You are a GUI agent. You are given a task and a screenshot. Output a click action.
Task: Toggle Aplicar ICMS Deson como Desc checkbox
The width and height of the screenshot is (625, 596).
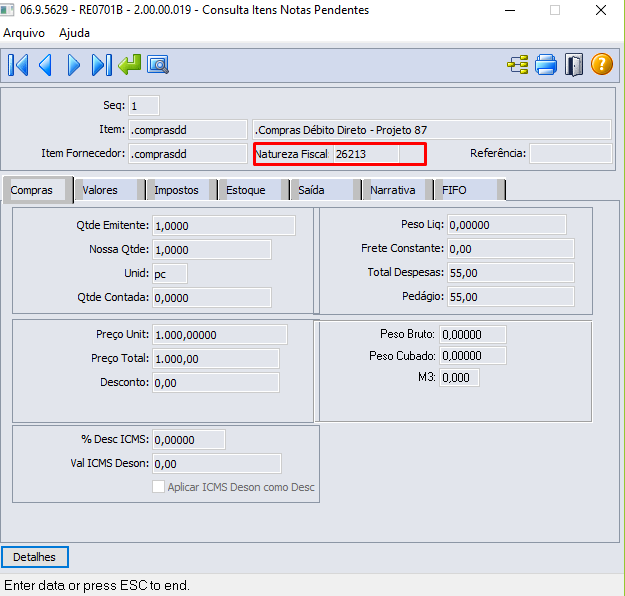coord(158,487)
